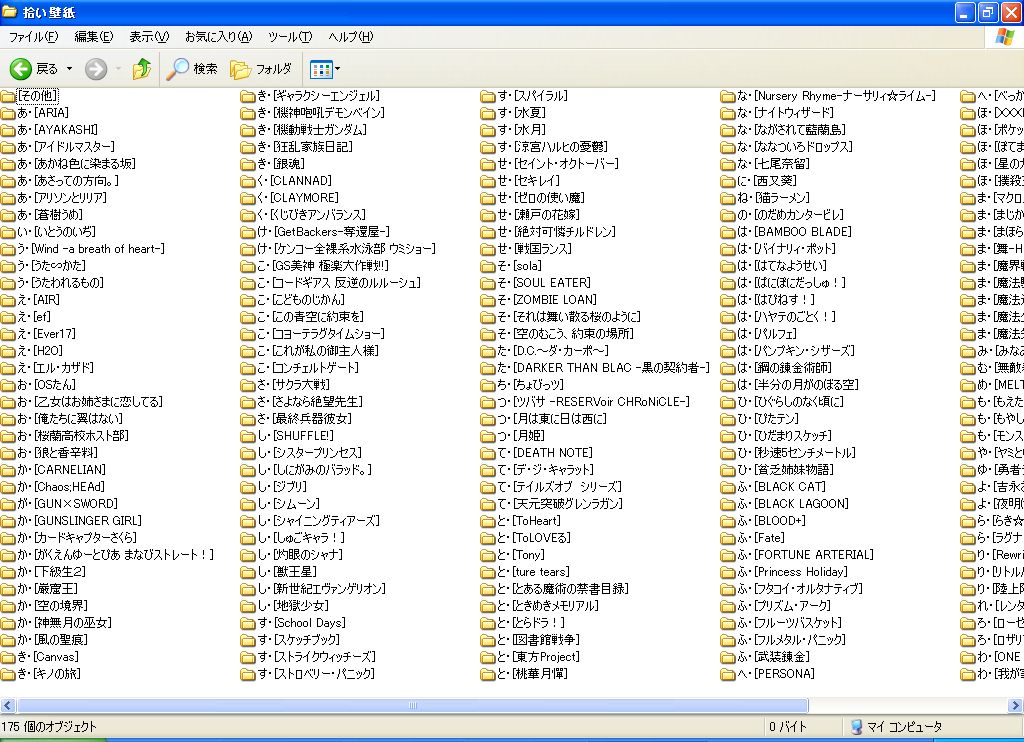Screen dimensions: 1024x742
Task: Click the green Back arrow icon
Action: click(x=20, y=69)
